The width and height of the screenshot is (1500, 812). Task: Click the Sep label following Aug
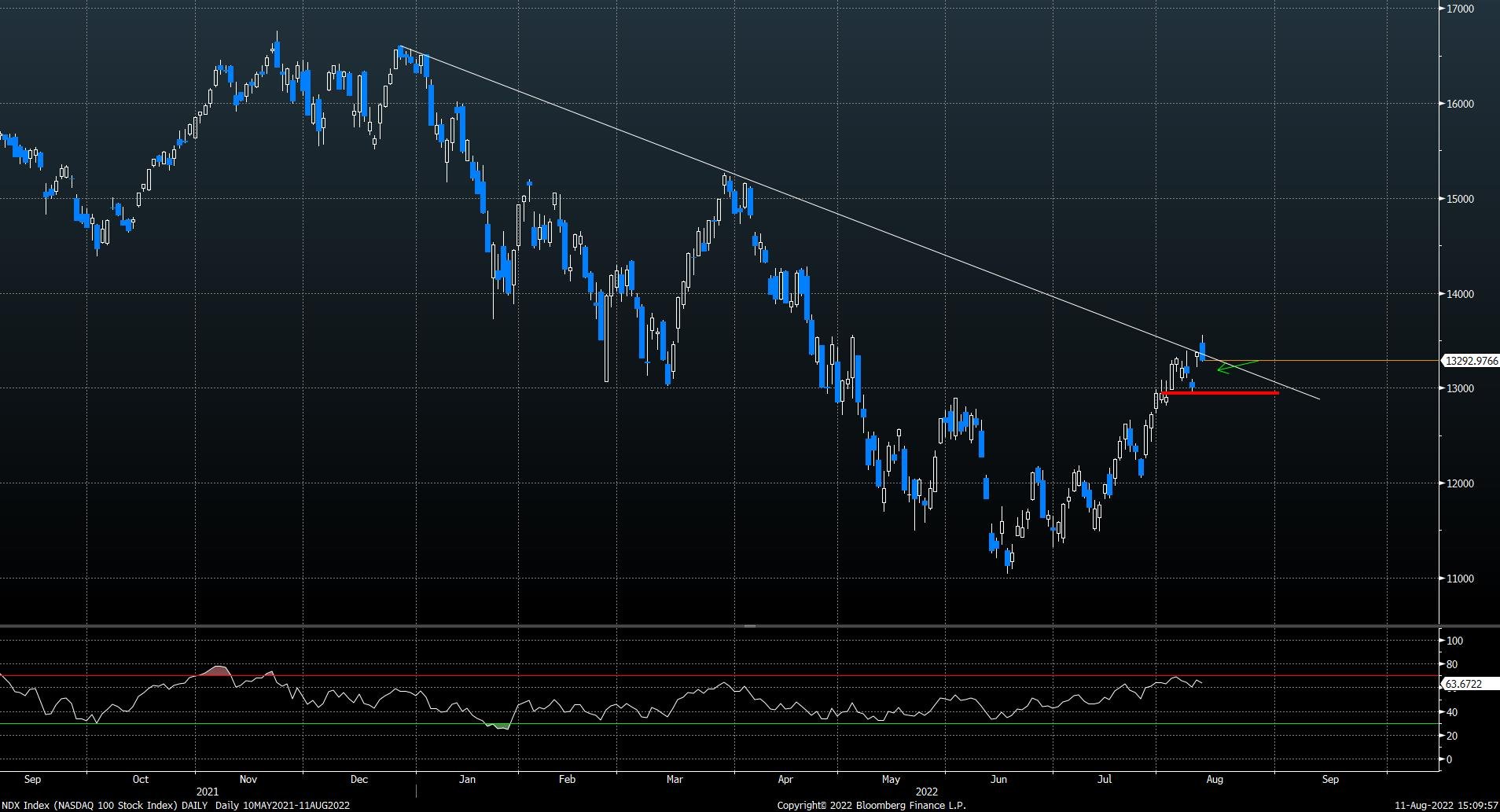coord(1330,780)
